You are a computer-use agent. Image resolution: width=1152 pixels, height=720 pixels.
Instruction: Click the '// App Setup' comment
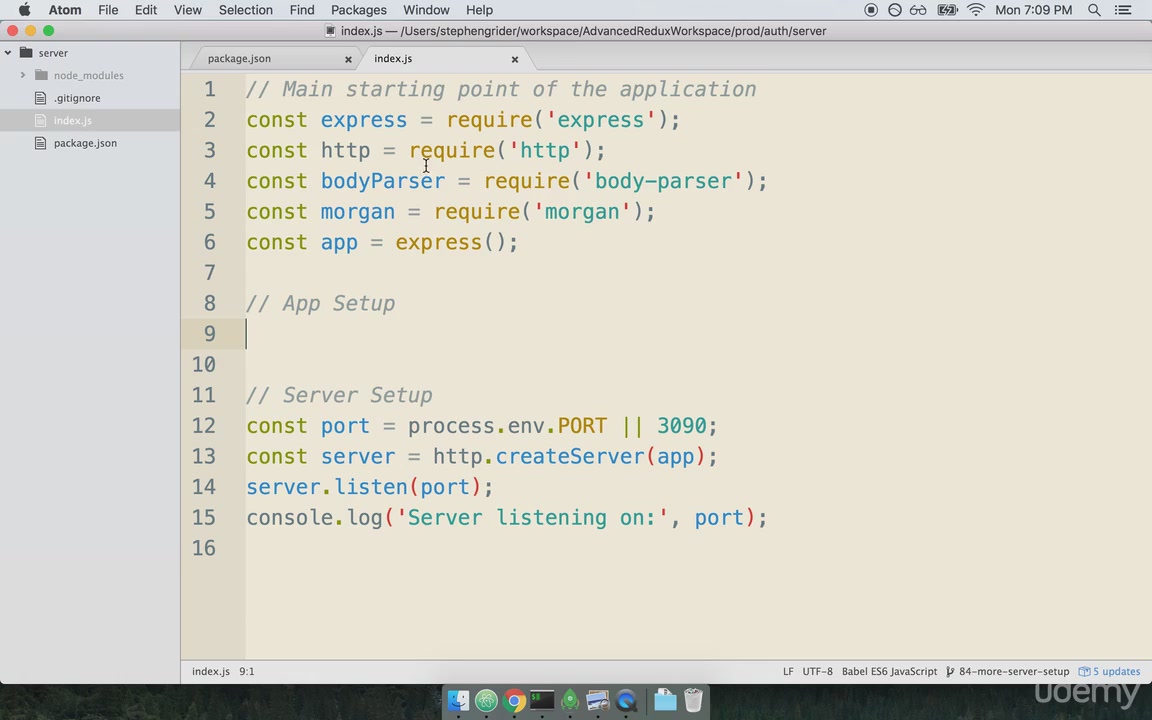pos(320,303)
